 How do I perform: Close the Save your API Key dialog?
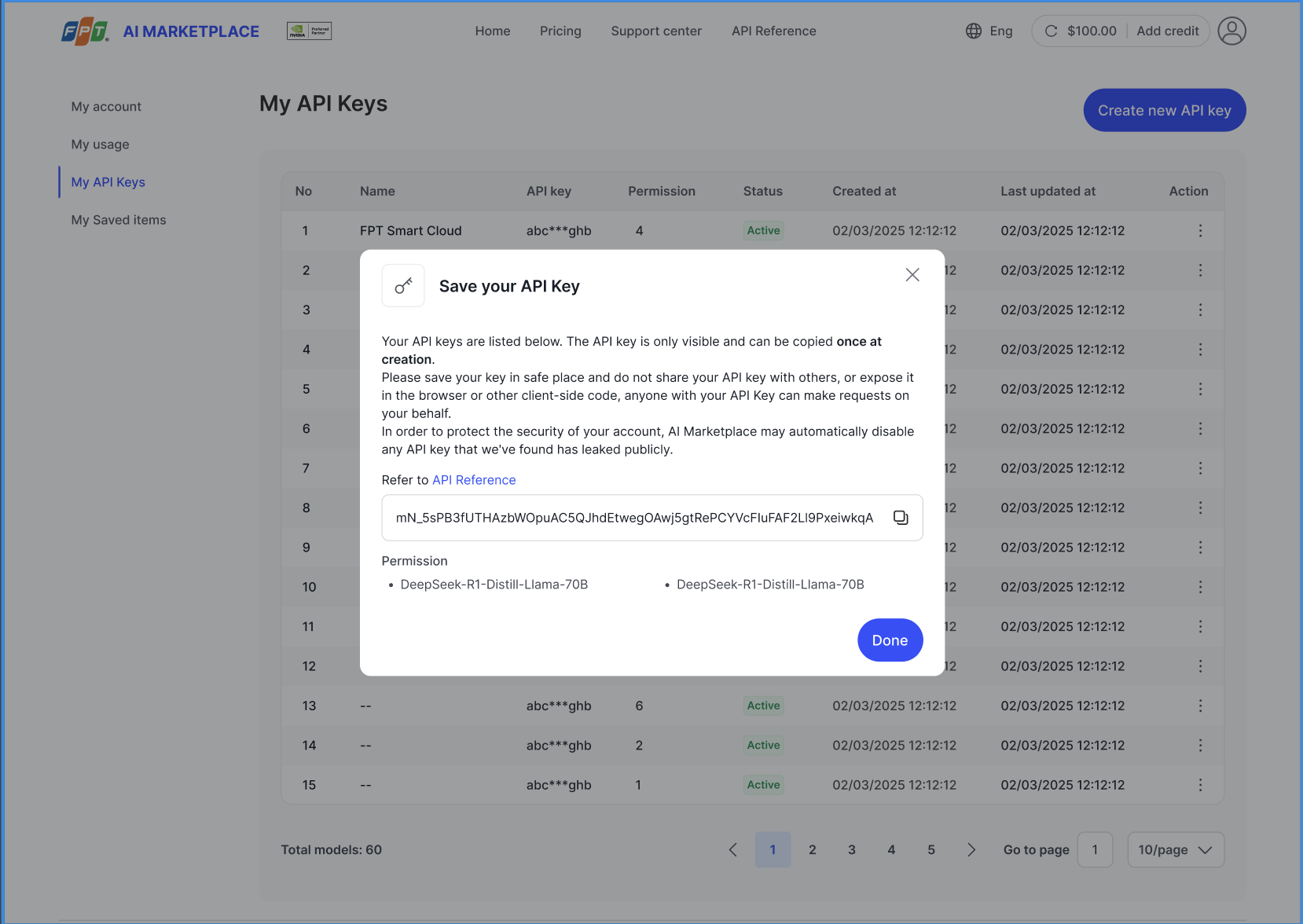click(912, 275)
